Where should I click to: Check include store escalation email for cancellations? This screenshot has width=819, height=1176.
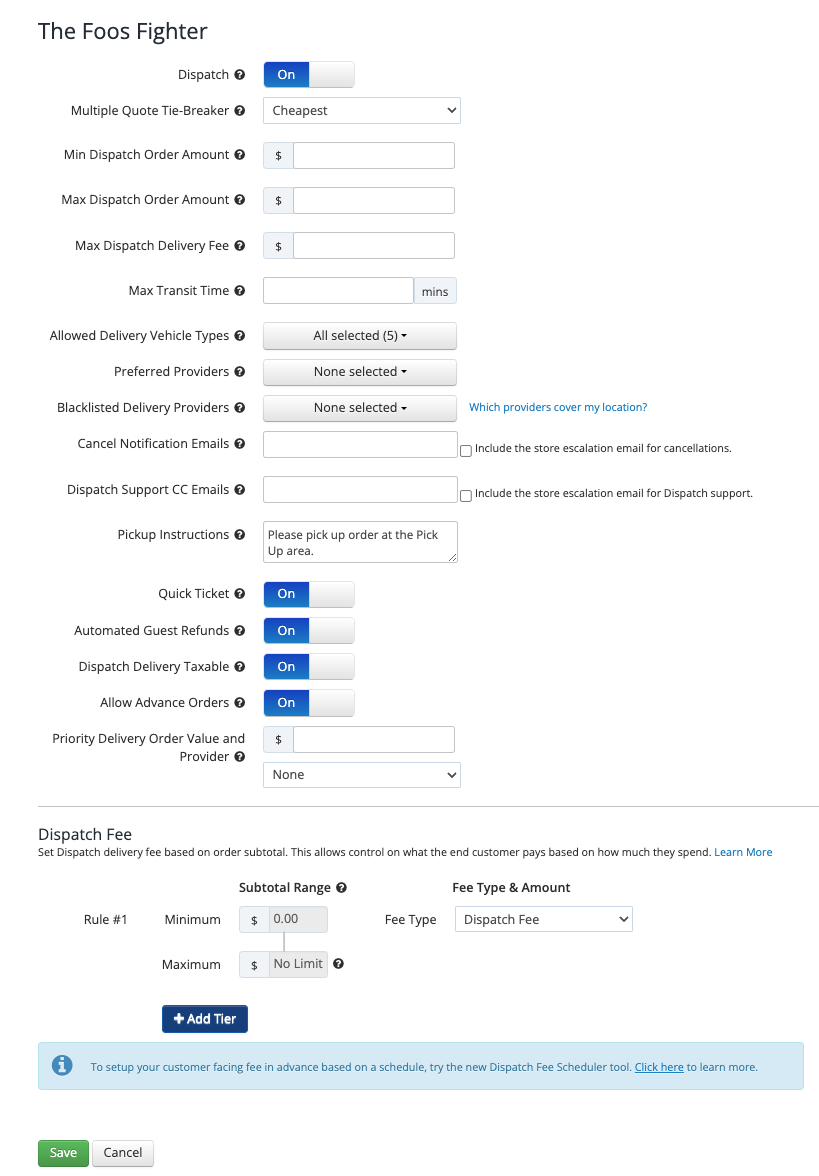(x=465, y=451)
